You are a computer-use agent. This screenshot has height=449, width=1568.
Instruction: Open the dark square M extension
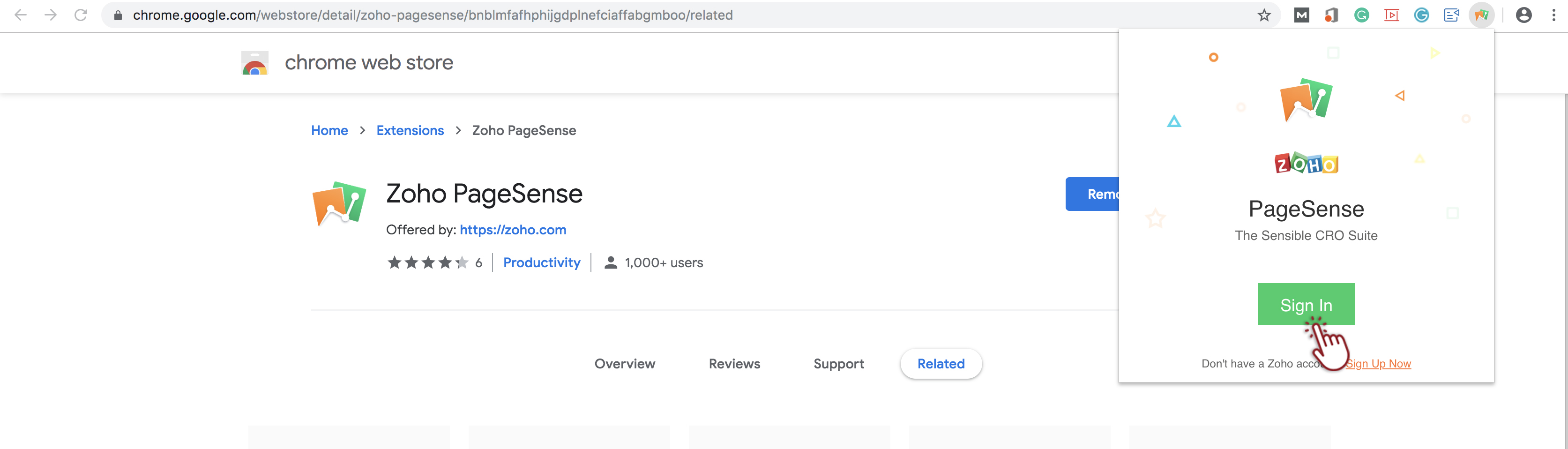[x=1301, y=15]
